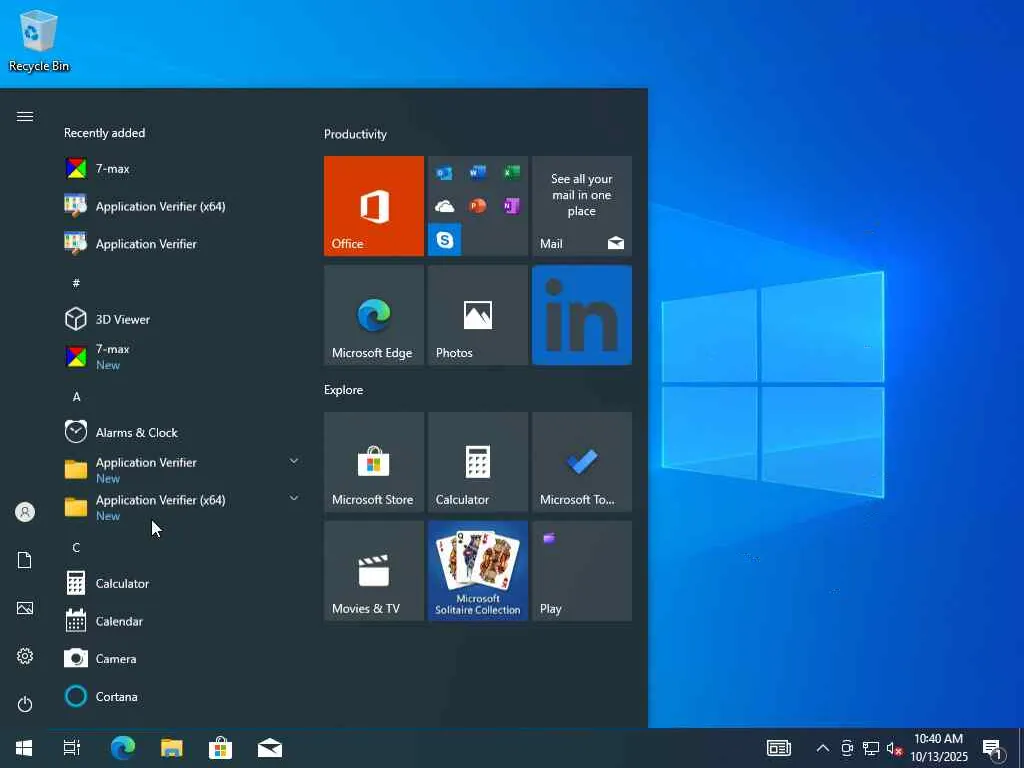Open the notification Action Center
1024x768 pixels.
tap(992, 748)
